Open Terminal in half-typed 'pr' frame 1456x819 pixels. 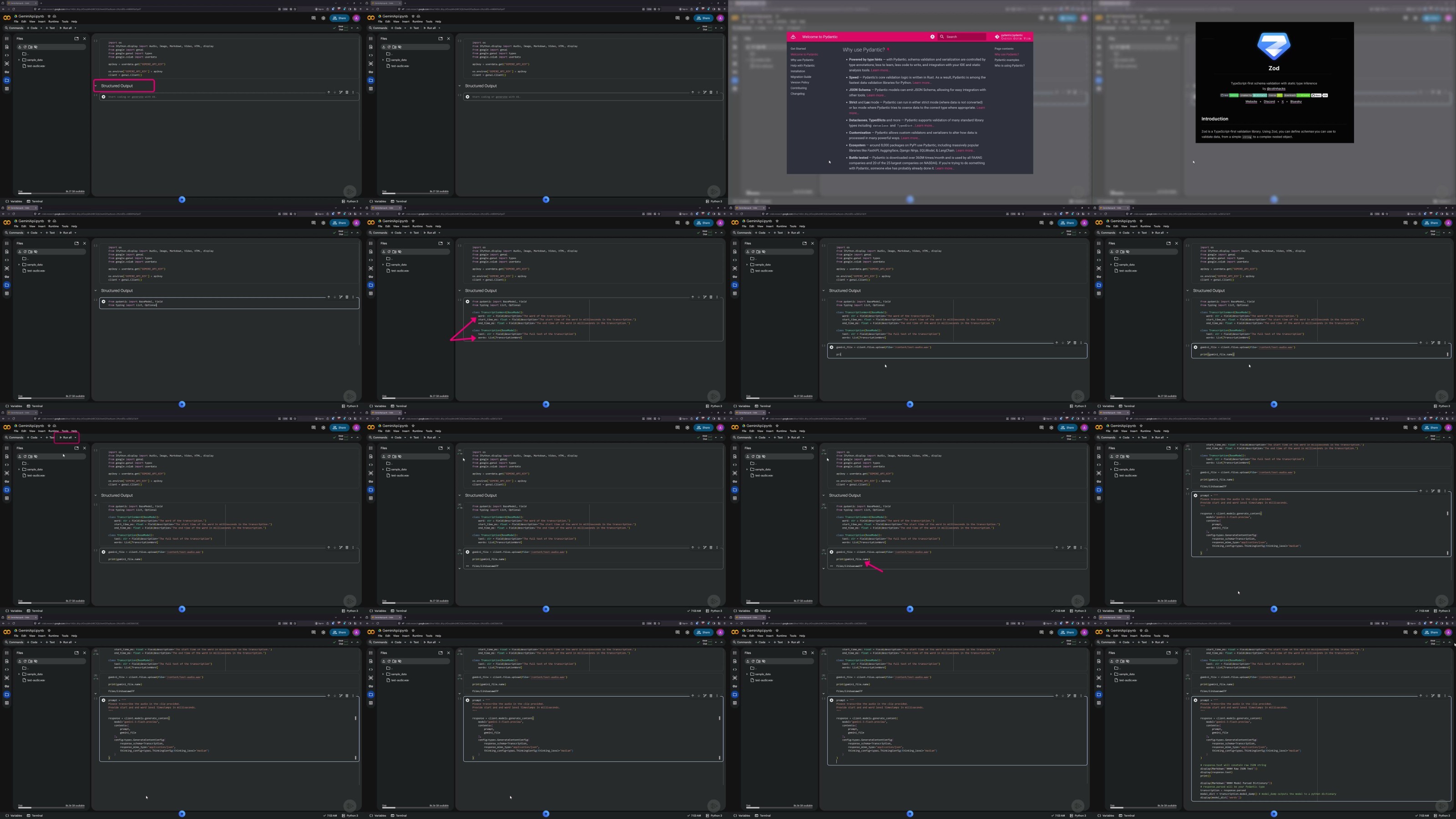[x=763, y=406]
